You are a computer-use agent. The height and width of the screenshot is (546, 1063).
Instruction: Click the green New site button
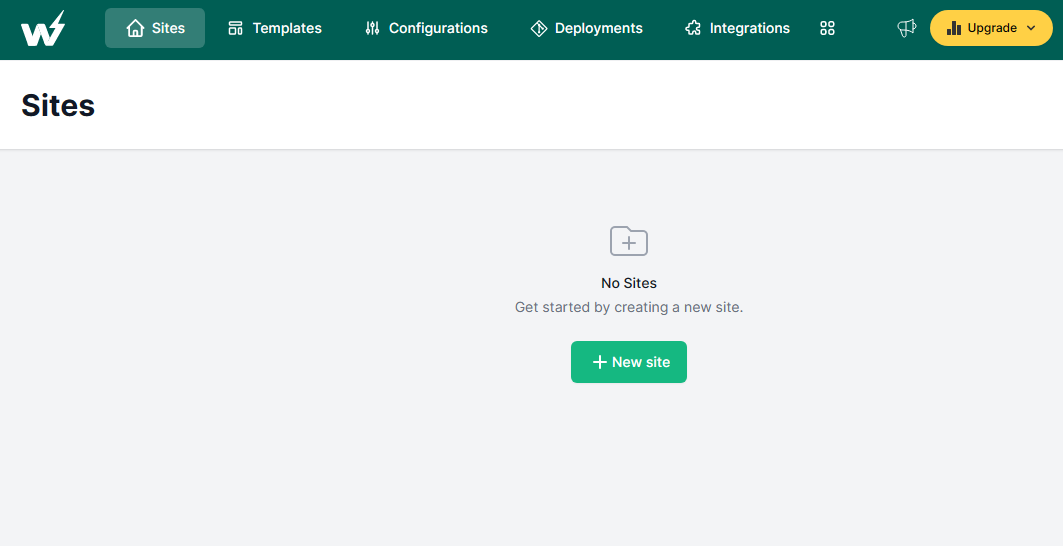pyautogui.click(x=629, y=362)
